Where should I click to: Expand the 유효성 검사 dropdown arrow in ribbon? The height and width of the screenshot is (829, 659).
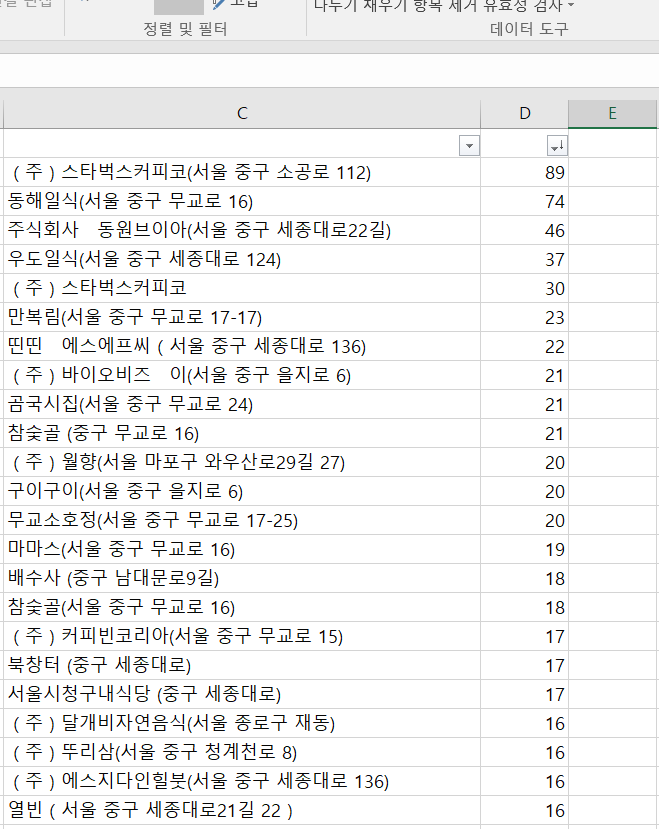(571, 6)
